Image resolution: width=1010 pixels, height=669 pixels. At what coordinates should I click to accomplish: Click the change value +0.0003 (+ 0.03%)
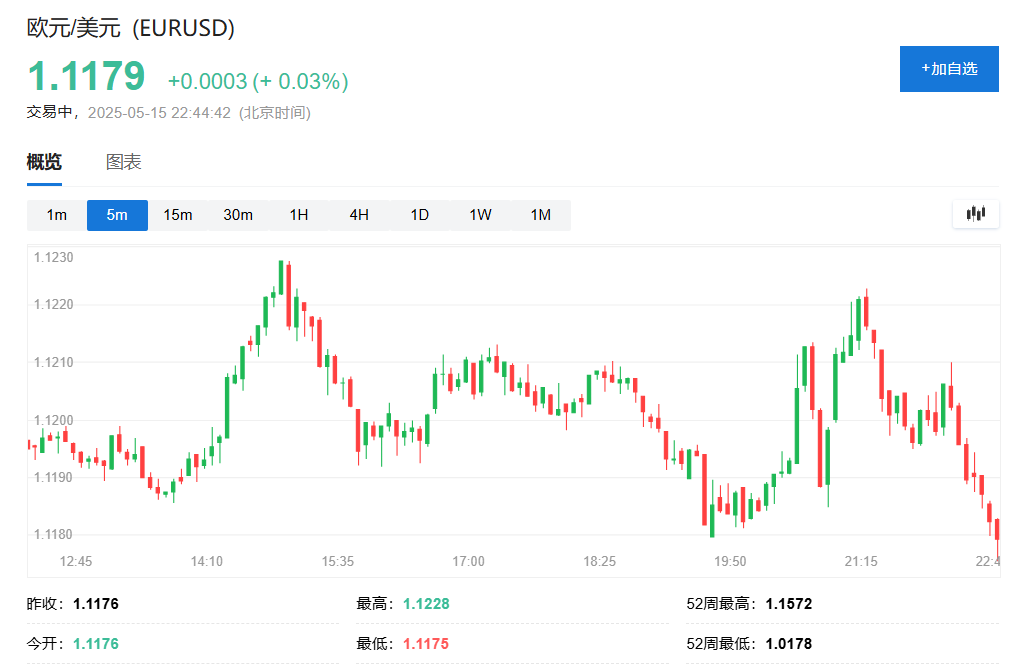pos(258,81)
